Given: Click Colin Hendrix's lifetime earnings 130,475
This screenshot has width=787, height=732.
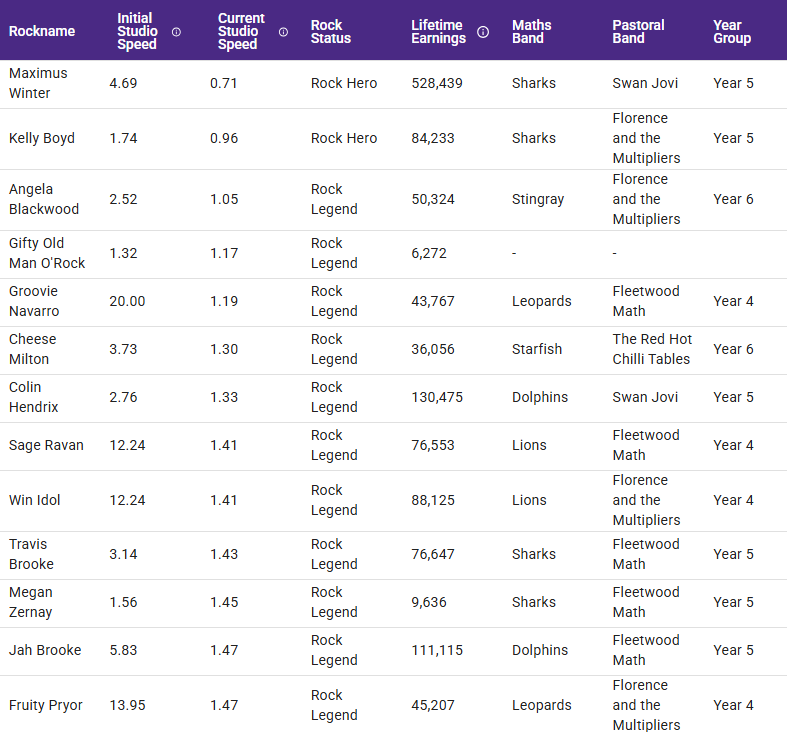Looking at the screenshot, I should pyautogui.click(x=438, y=397).
